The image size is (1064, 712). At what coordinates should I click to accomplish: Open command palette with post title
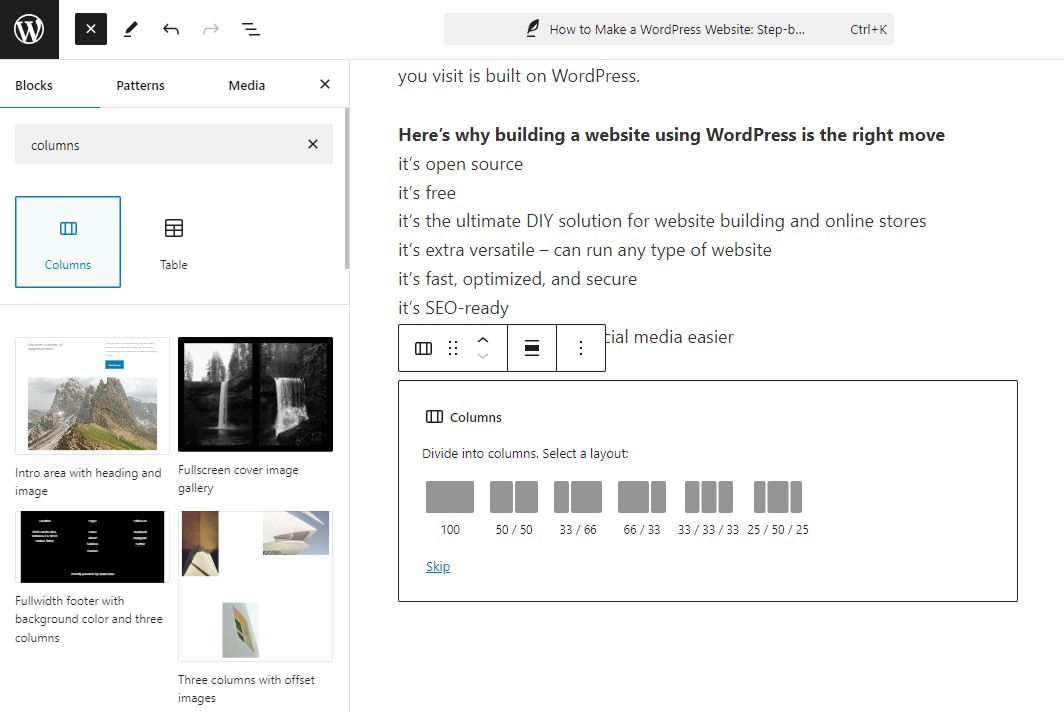668,29
